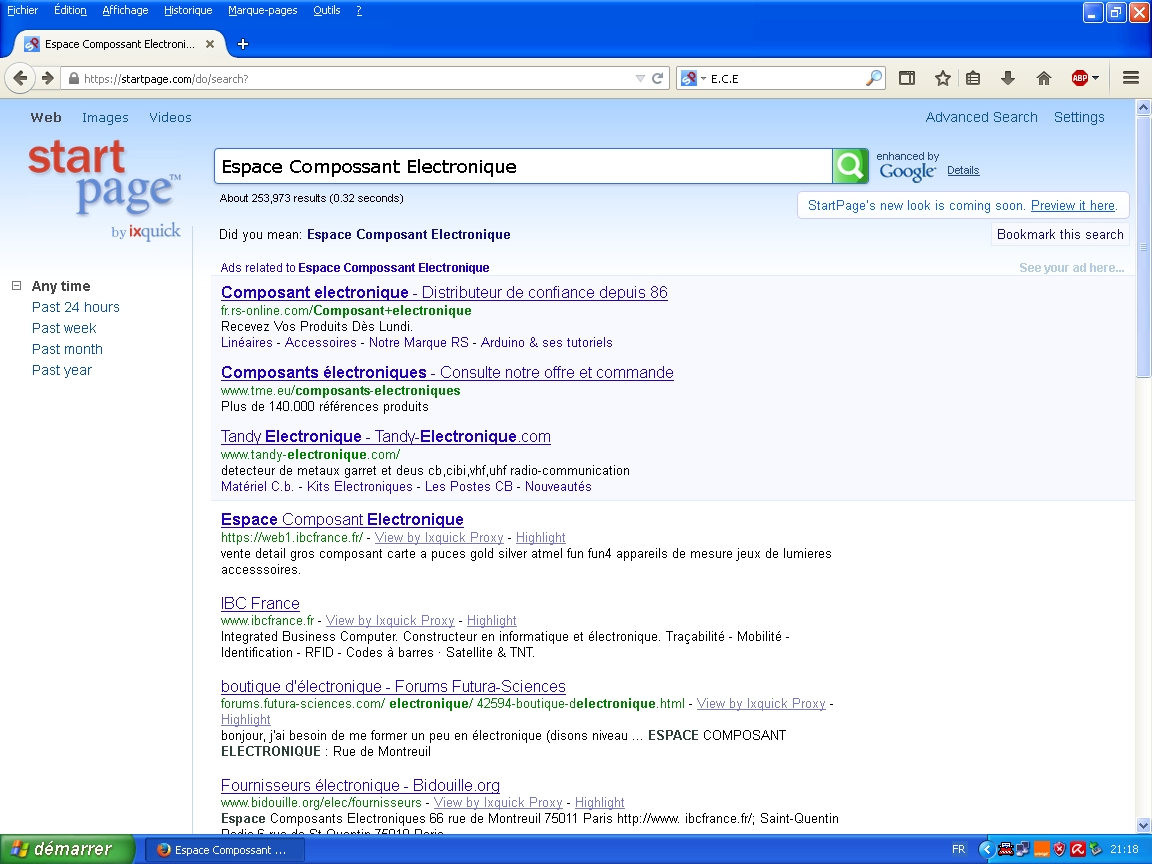The width and height of the screenshot is (1152, 864).
Task: Open boutique d'électronique Futura-Sciences result
Action: coord(393,686)
